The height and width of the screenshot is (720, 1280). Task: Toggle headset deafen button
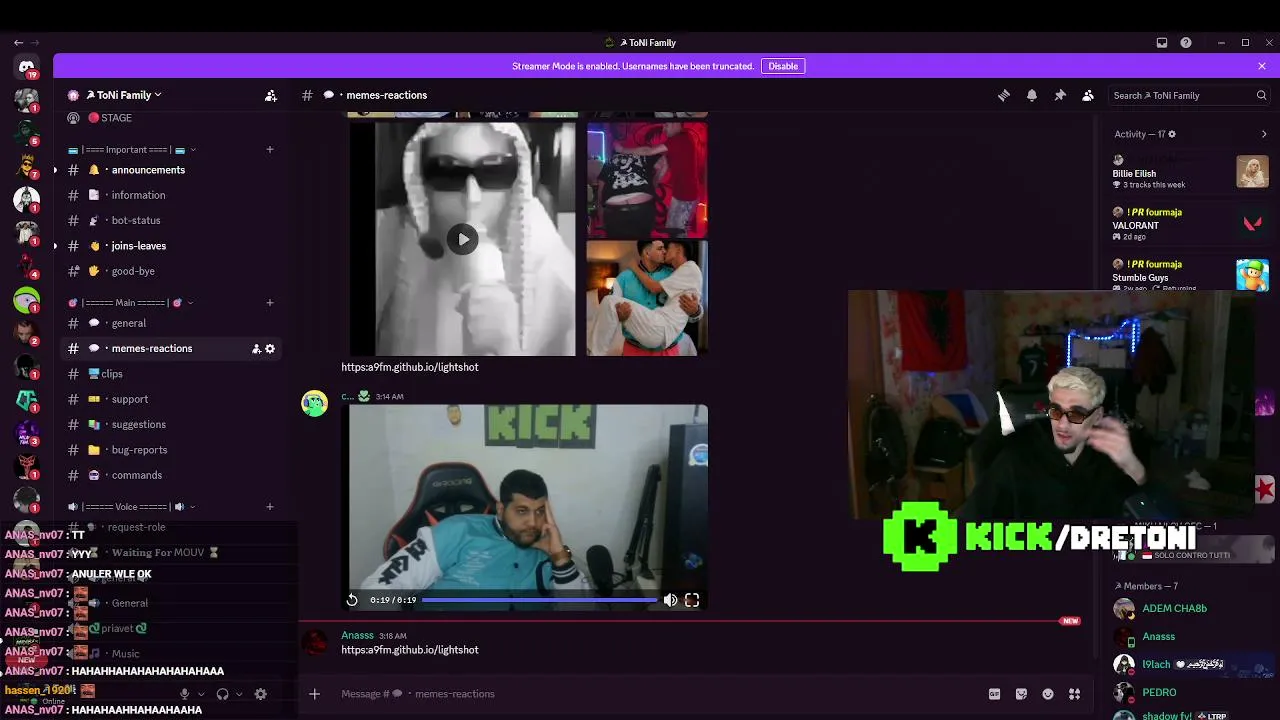pyautogui.click(x=223, y=694)
